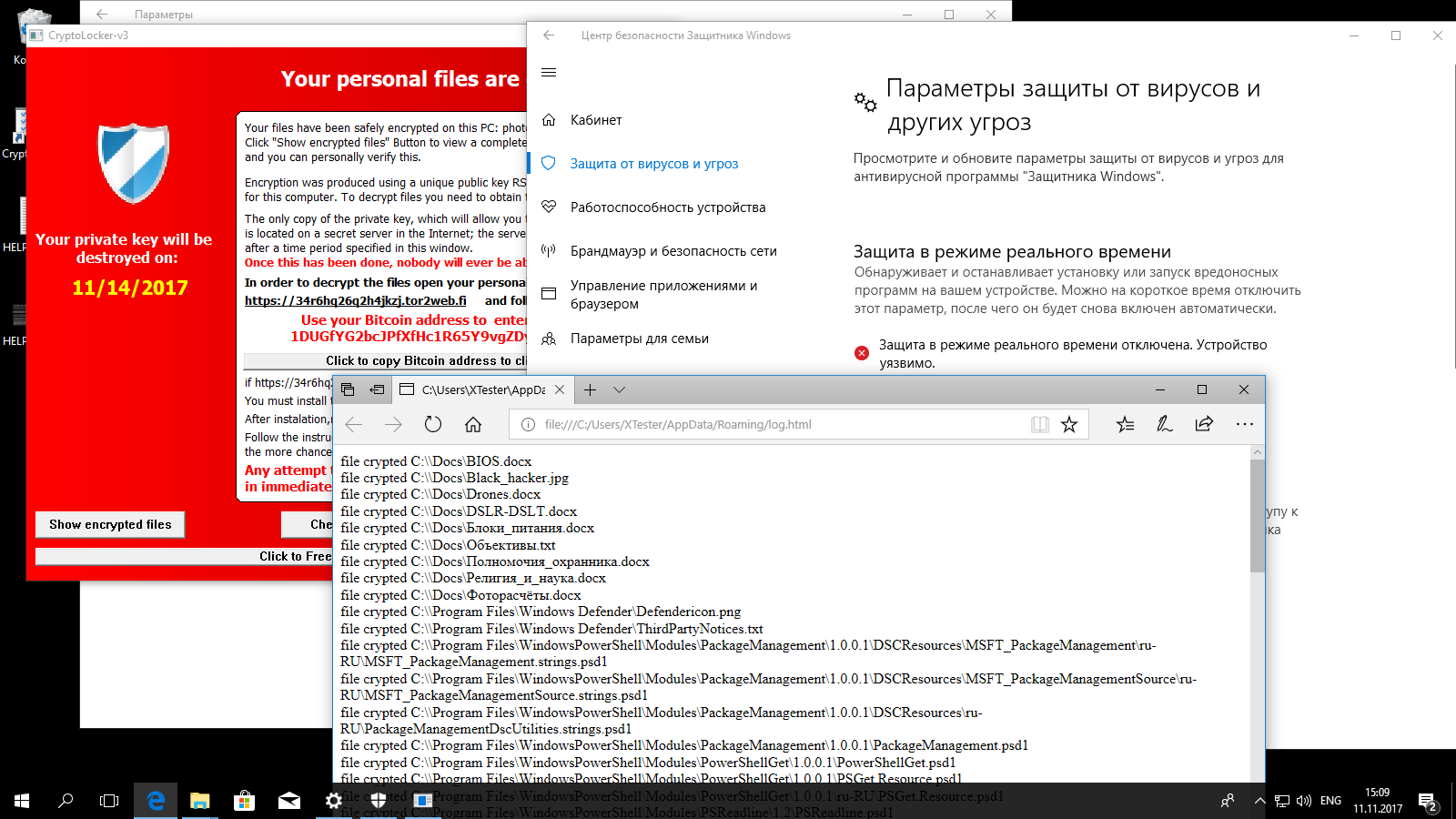Image resolution: width=1456 pixels, height=819 pixels.
Task: Click the Edge scrollbar up arrow
Action: click(x=1258, y=452)
